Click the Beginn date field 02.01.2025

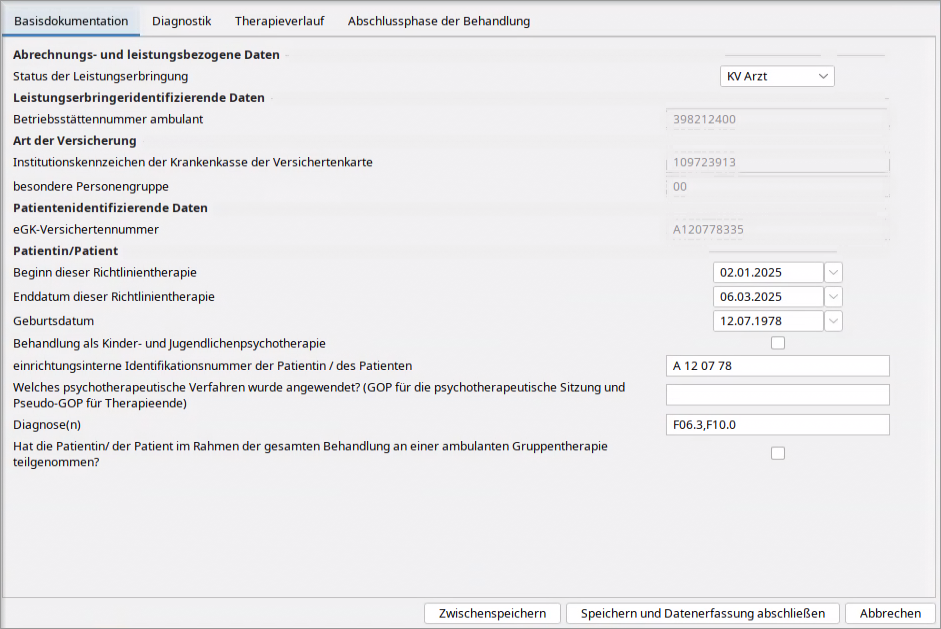point(768,272)
